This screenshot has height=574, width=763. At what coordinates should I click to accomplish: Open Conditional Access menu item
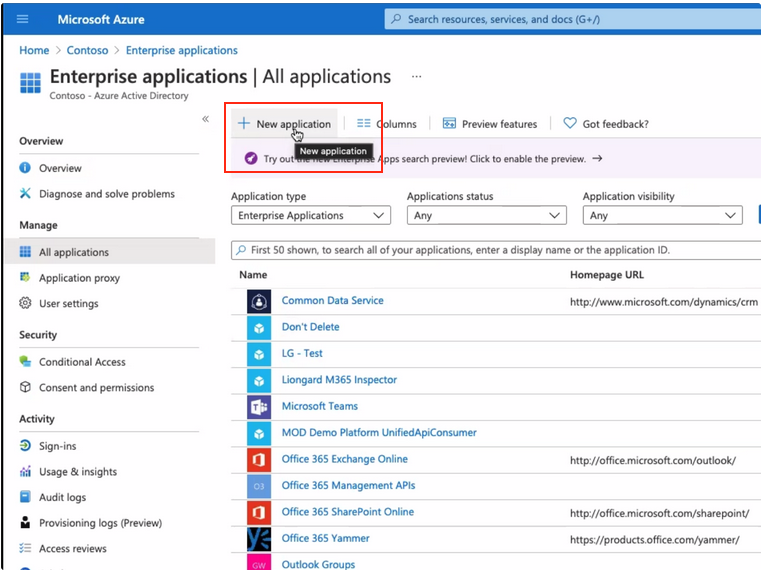pos(82,362)
